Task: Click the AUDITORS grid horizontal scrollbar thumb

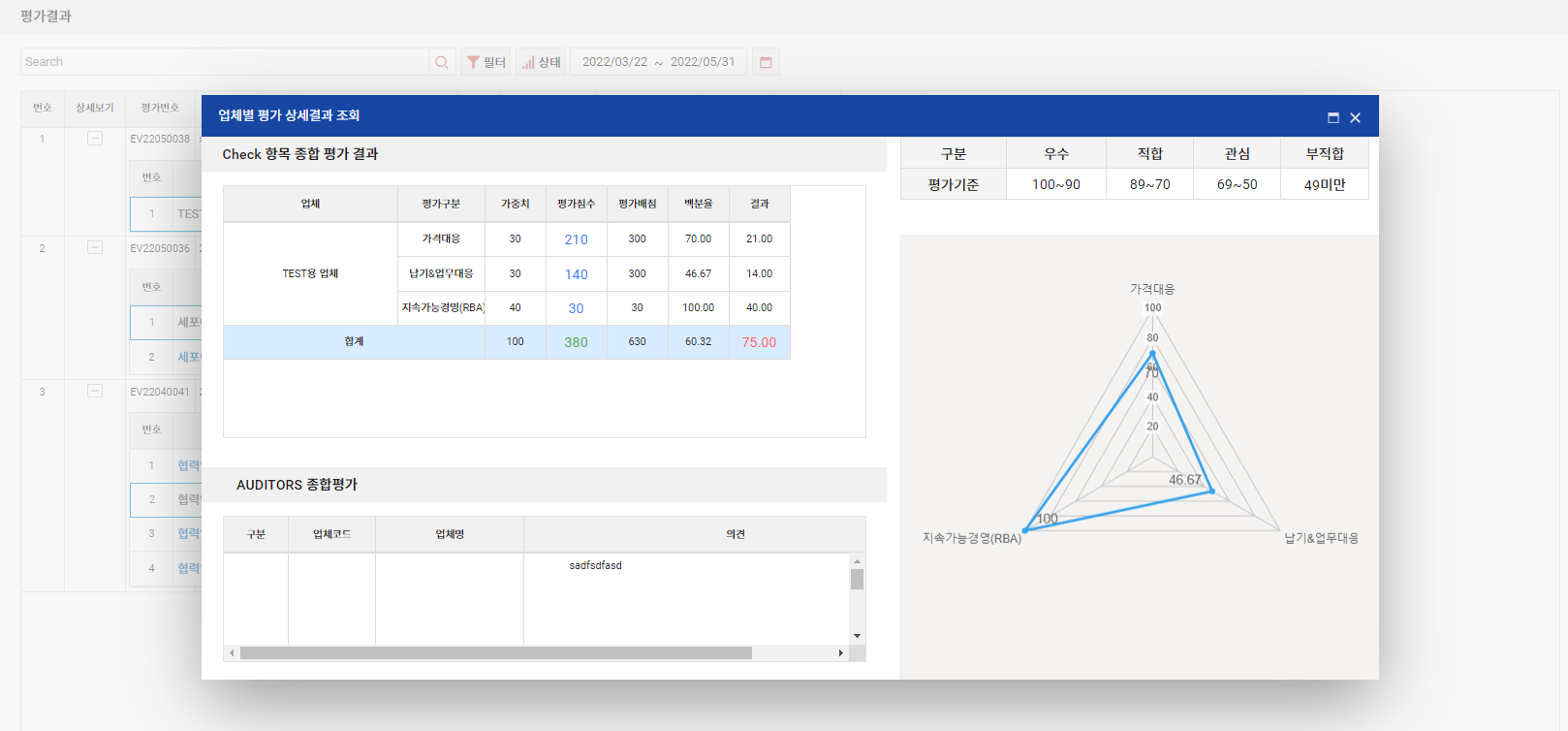Action: [x=496, y=653]
